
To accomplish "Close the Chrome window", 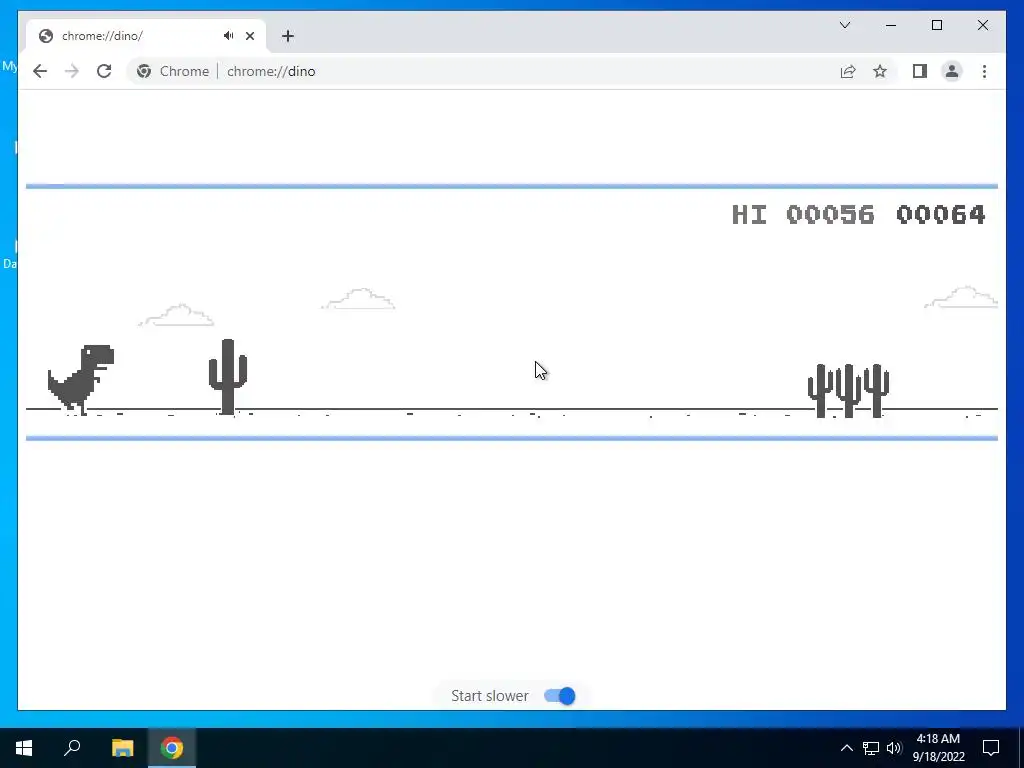I will (983, 25).
